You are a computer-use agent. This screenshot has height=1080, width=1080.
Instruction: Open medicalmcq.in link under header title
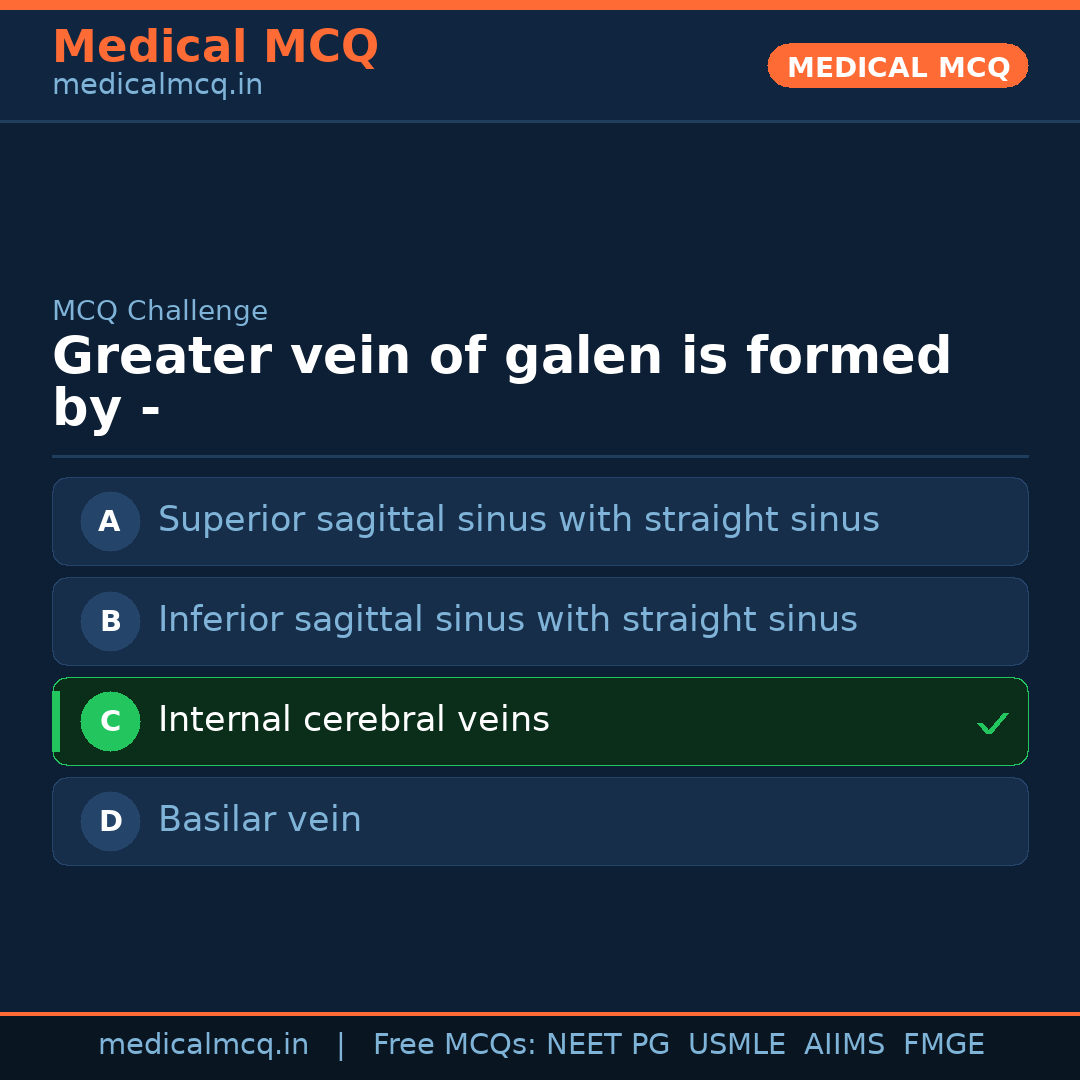pos(157,85)
